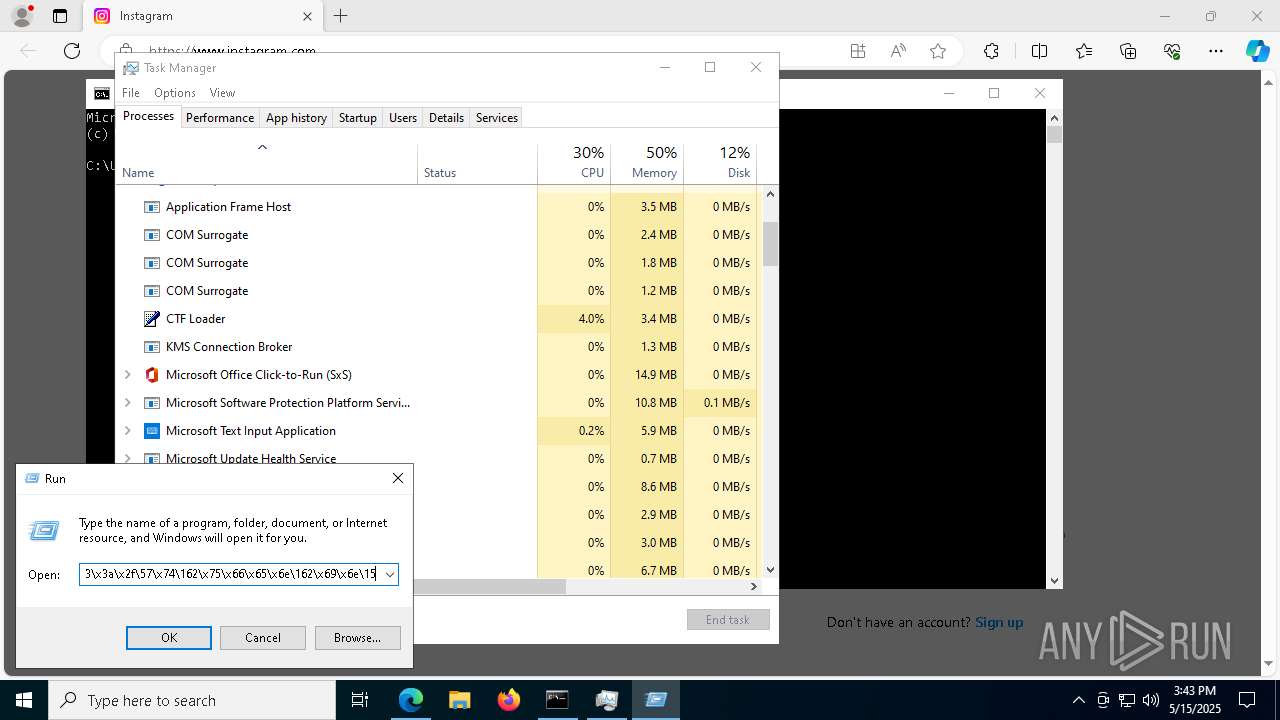1280x720 pixels.
Task: Sort processes by the Status column
Action: tap(477, 163)
